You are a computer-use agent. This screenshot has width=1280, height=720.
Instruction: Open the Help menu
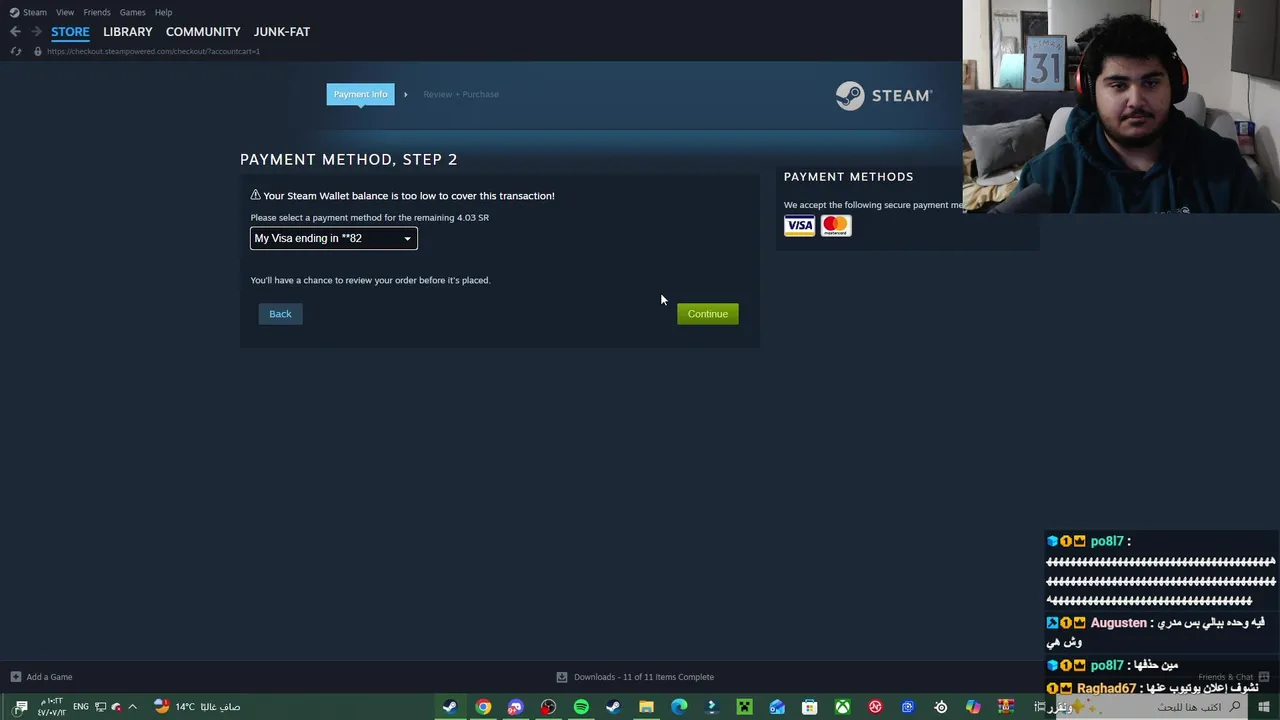pyautogui.click(x=163, y=12)
